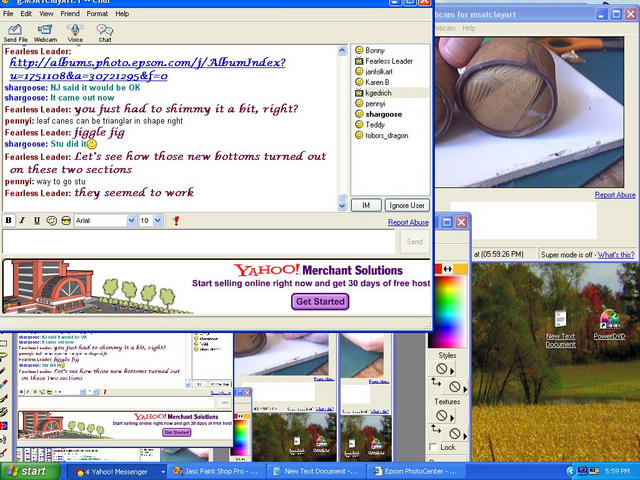Open the foreground style flyout arrow under Styles
The height and width of the screenshot is (480, 640).
pos(452,371)
